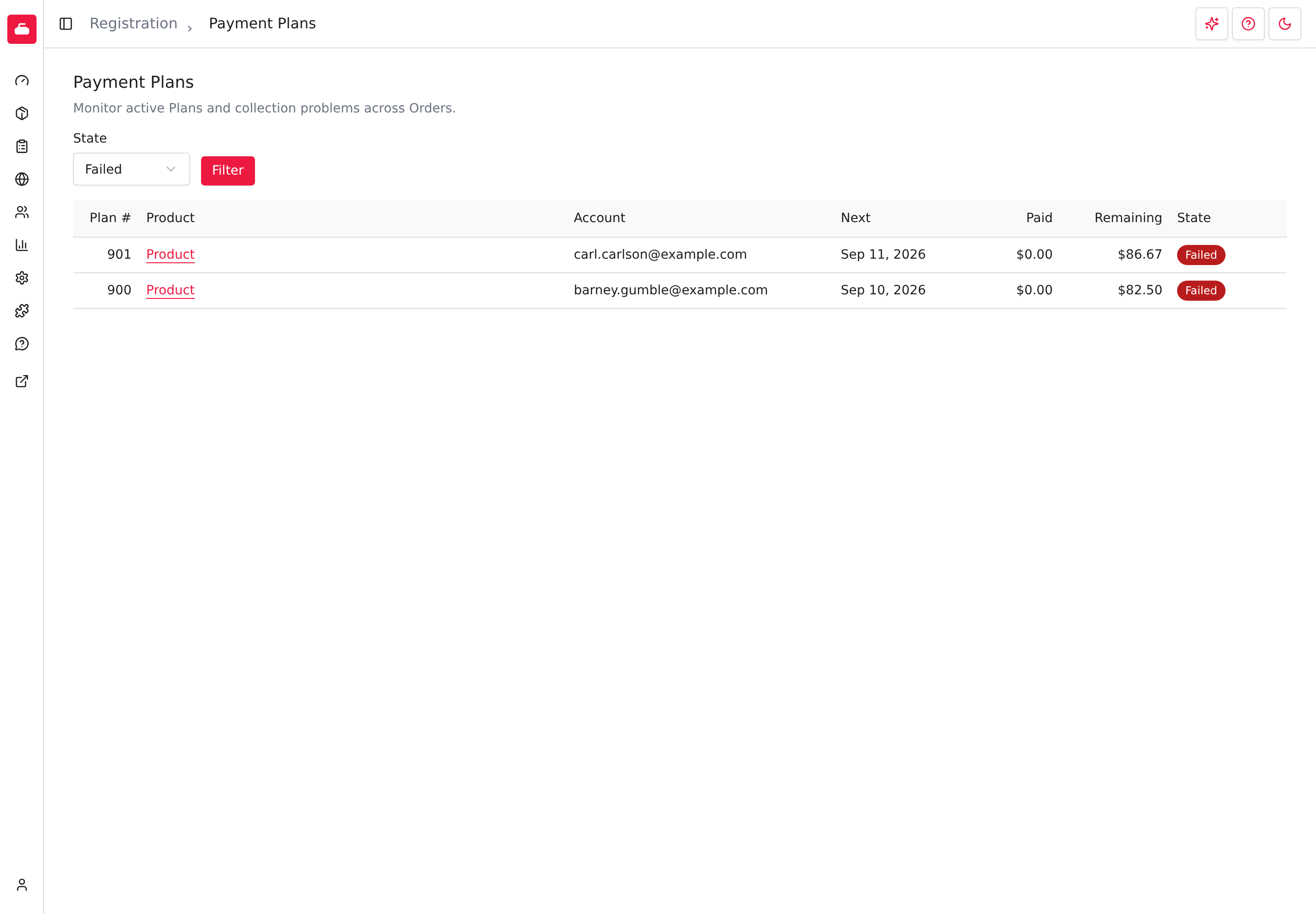The image size is (1316, 914).
Task: Click the $0.00 paid amount for plan 901
Action: 1034,254
